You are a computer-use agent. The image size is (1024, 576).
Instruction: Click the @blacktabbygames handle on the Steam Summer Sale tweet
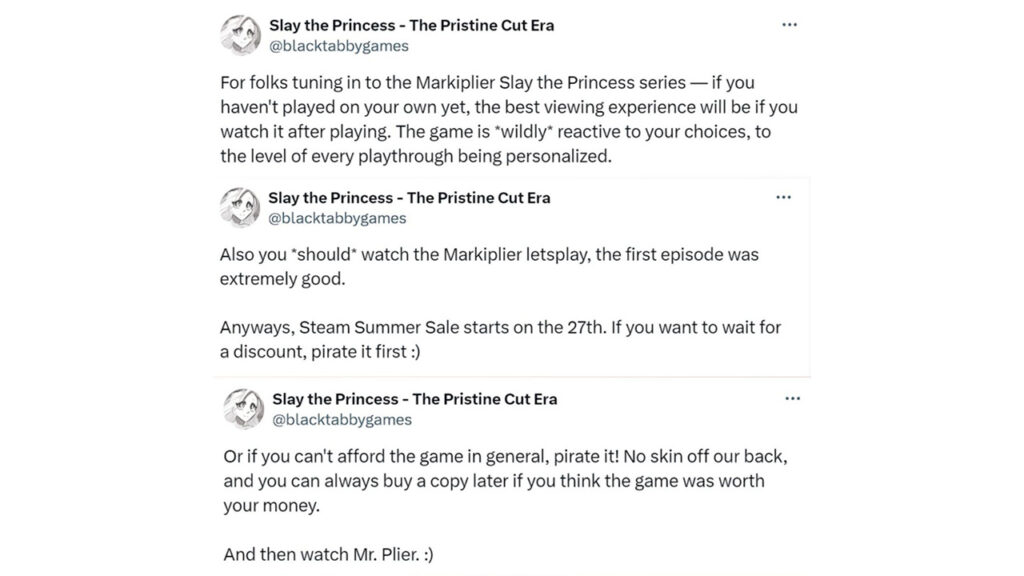tap(337, 218)
